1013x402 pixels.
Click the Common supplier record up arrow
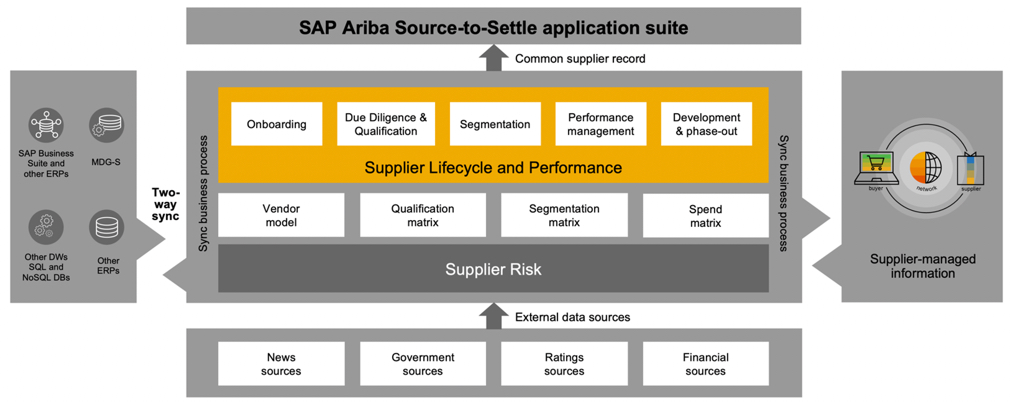click(494, 59)
